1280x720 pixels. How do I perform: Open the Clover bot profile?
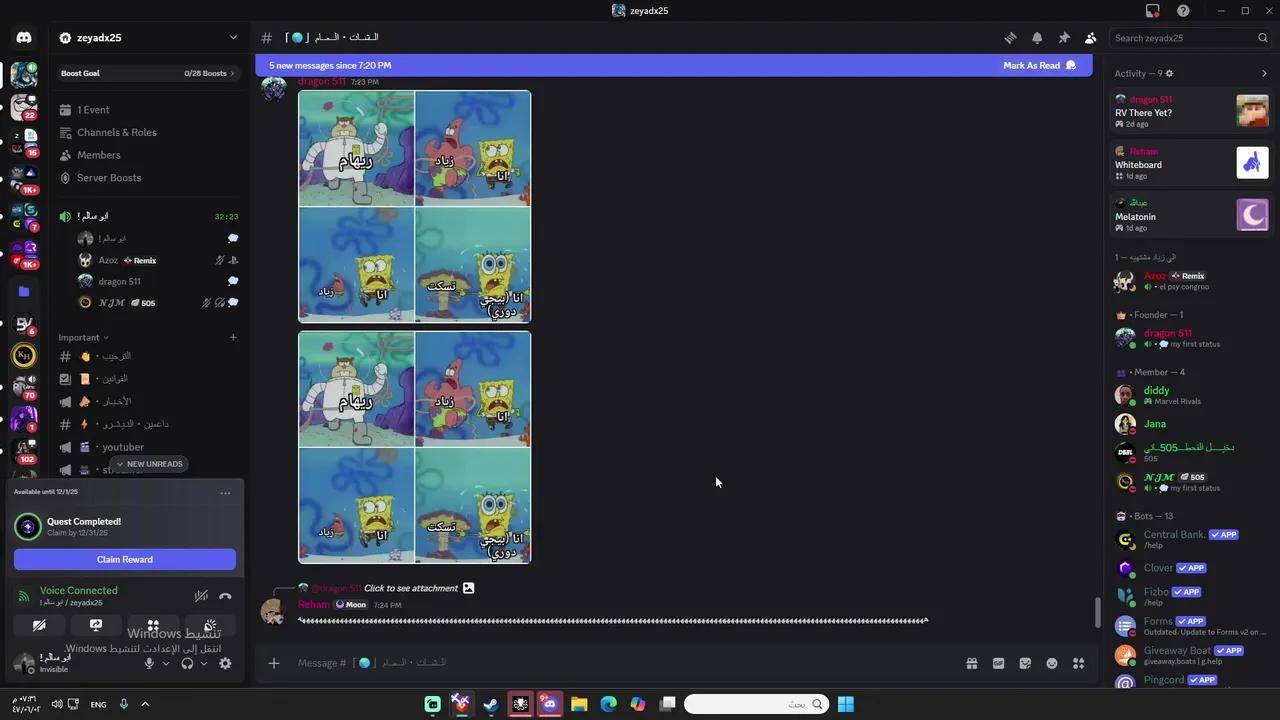(x=1191, y=568)
